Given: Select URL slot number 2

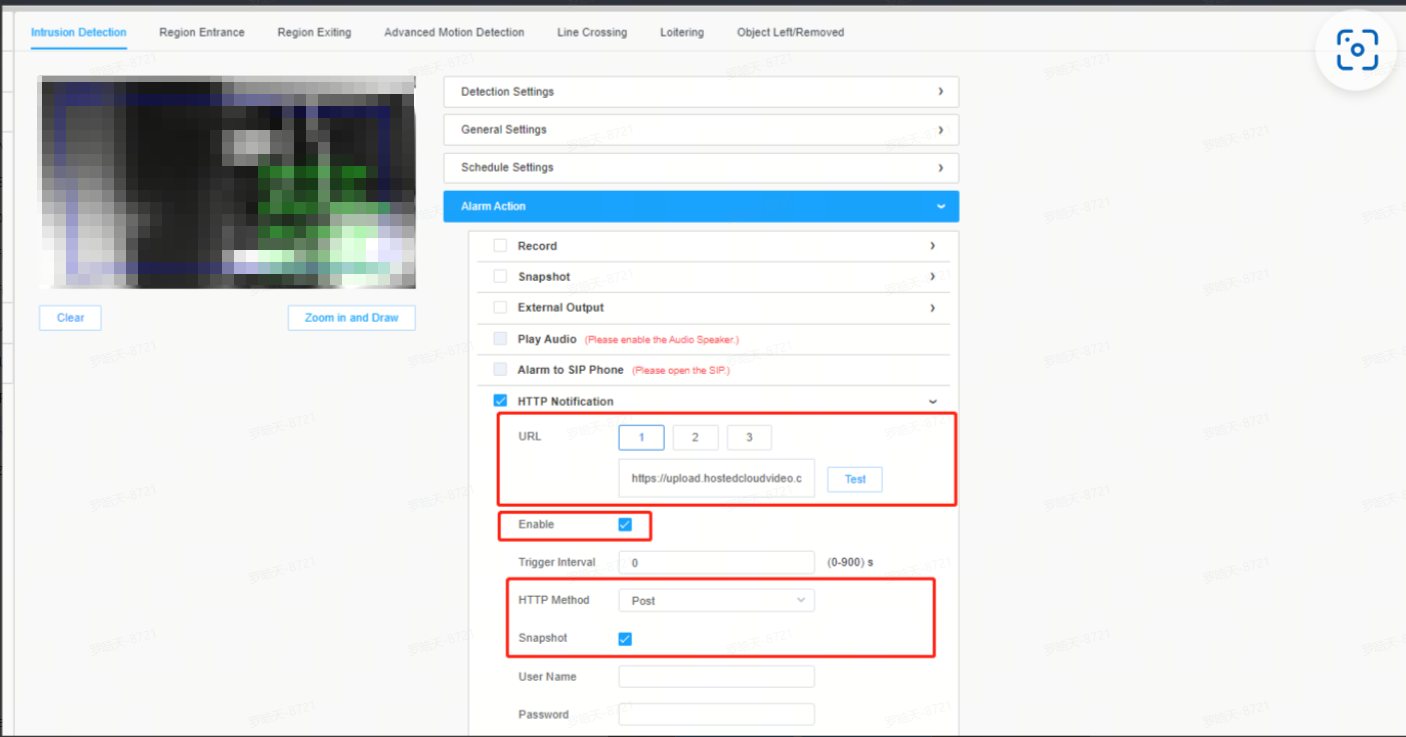Looking at the screenshot, I should tap(695, 438).
